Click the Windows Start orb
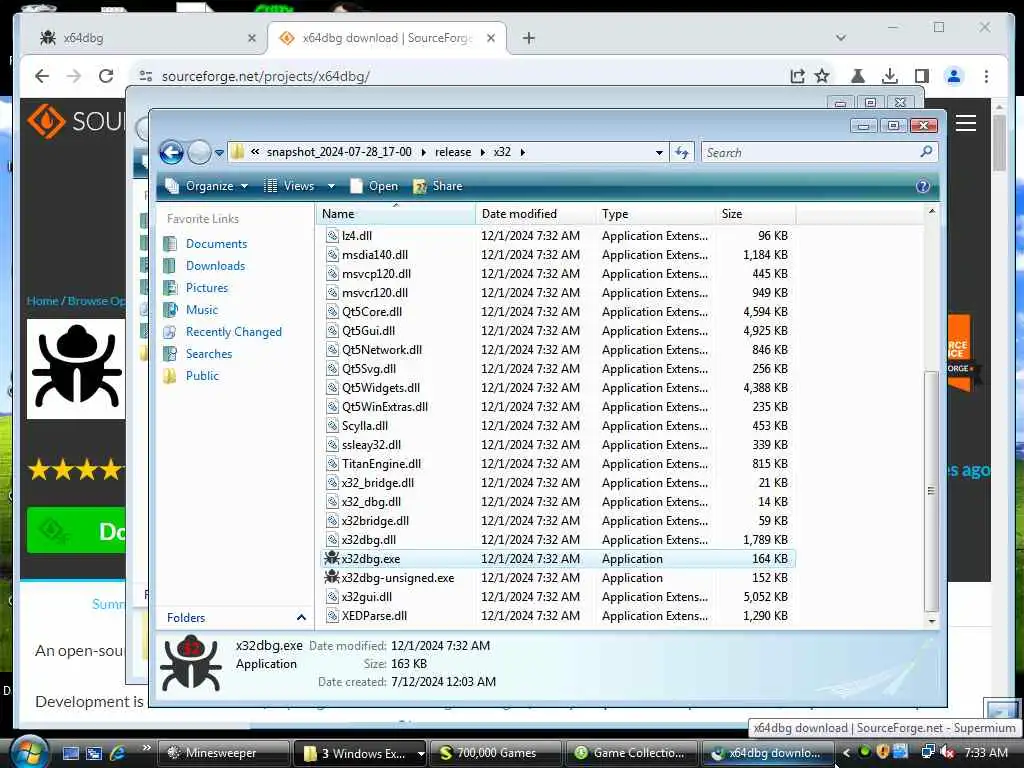Screen dimensions: 1024x768 (x=28, y=752)
